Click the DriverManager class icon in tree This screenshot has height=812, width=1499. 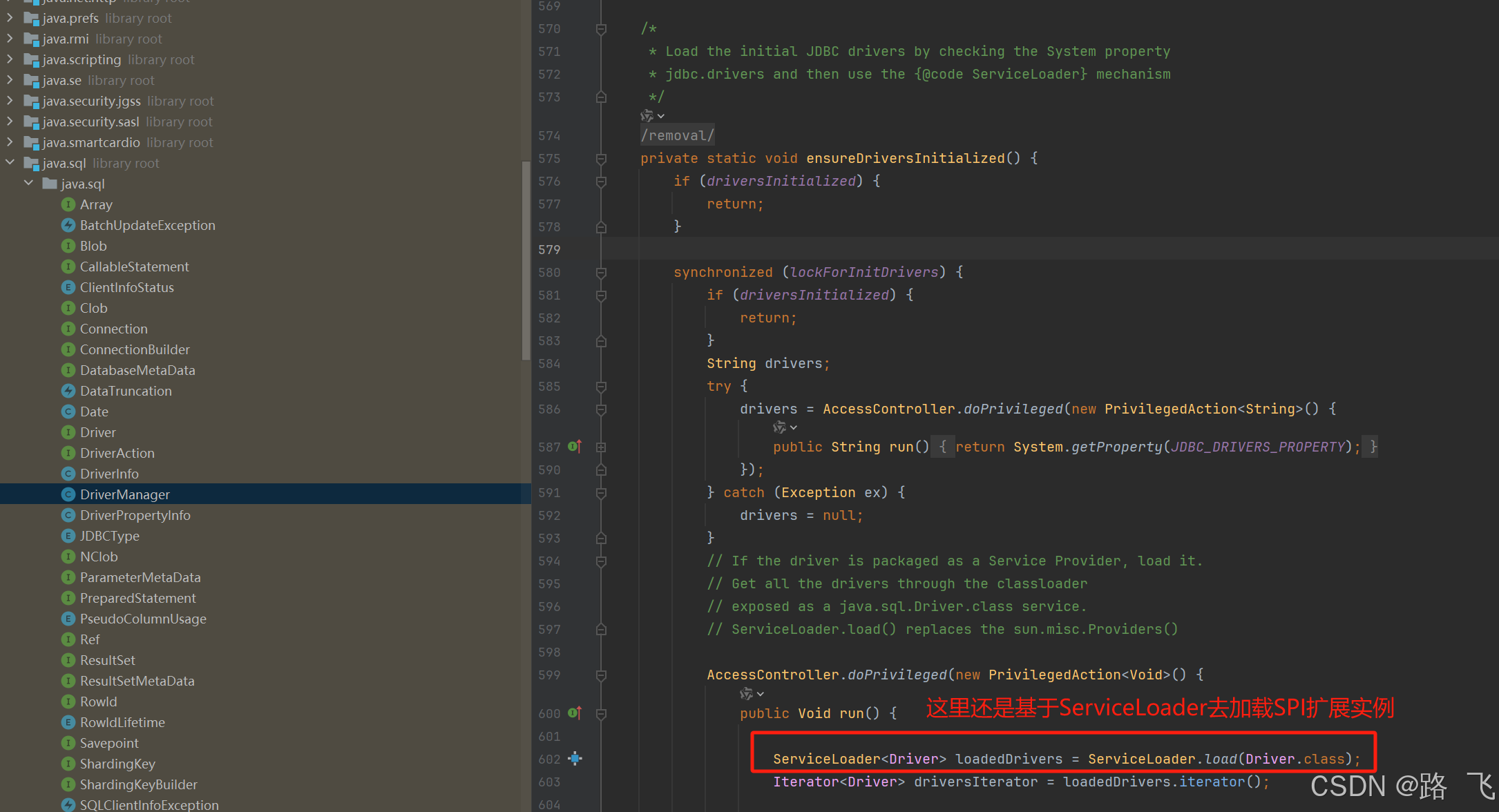pos(68,494)
